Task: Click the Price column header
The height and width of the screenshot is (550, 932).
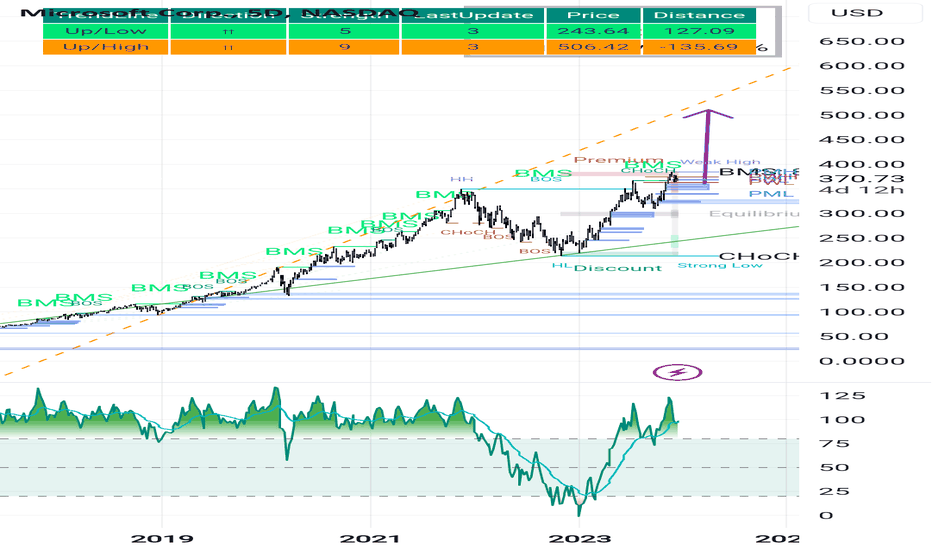Action: [593, 15]
